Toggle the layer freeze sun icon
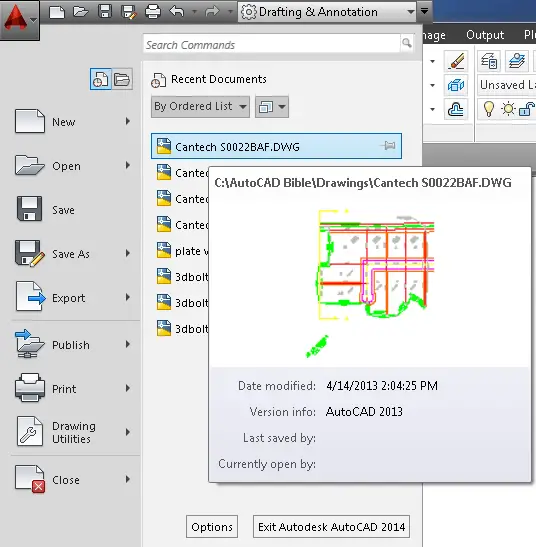 click(508, 109)
